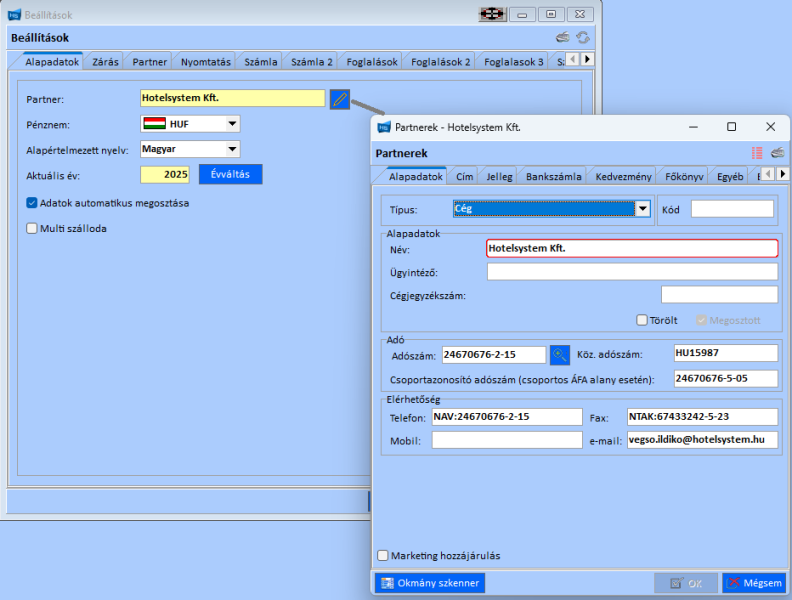Click the Telefon input field
This screenshot has width=792, height=600.
[x=507, y=417]
